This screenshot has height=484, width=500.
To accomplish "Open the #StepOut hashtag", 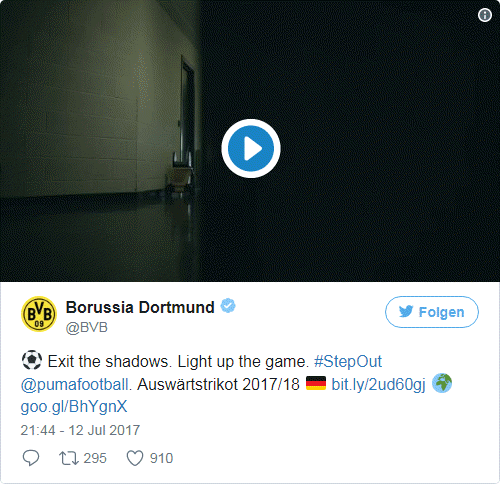I will click(x=348, y=362).
